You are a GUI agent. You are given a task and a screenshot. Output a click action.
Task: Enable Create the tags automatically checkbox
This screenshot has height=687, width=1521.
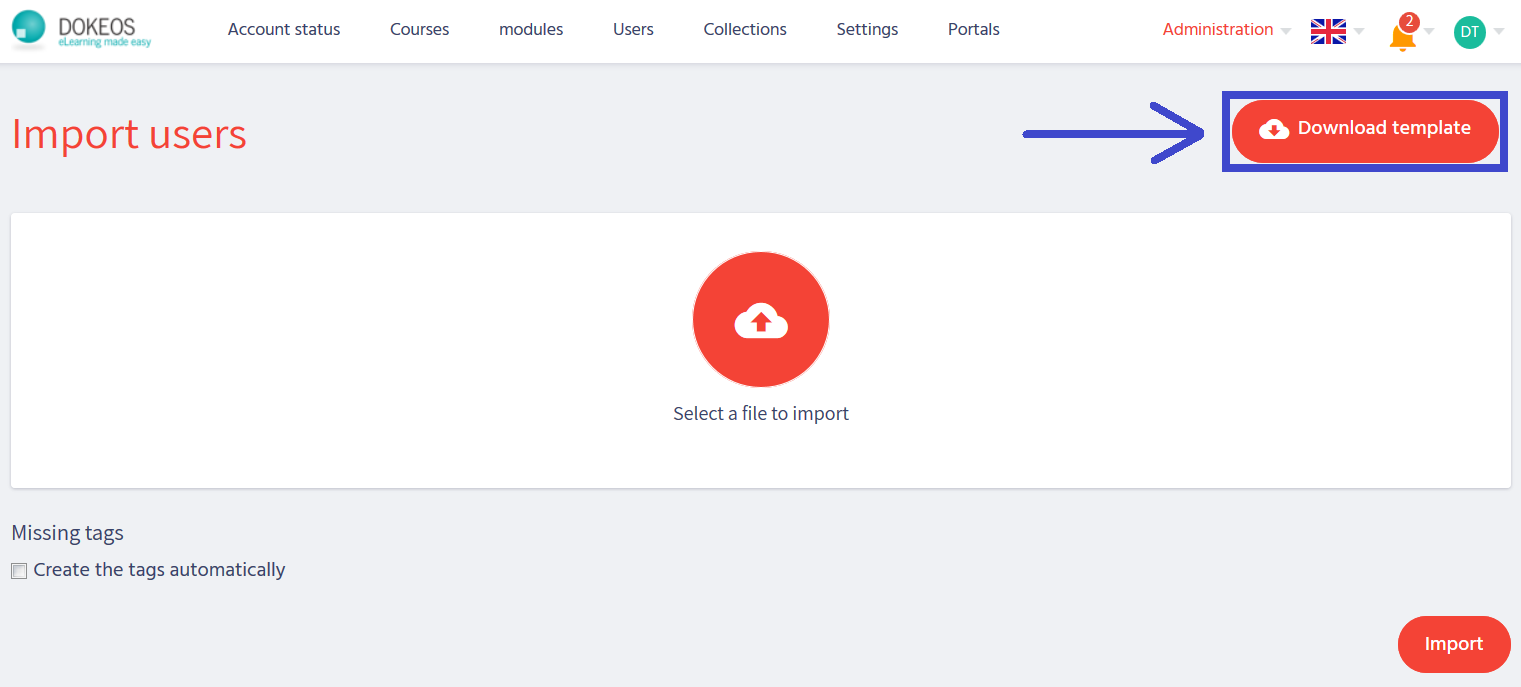[19, 571]
